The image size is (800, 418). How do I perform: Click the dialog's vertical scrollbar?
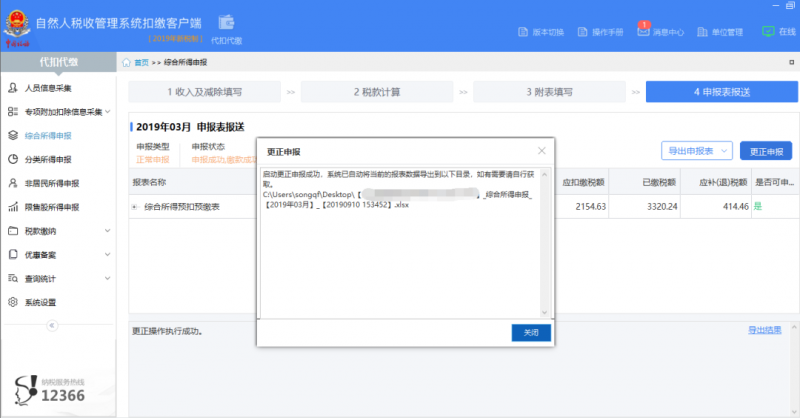[x=546, y=240]
